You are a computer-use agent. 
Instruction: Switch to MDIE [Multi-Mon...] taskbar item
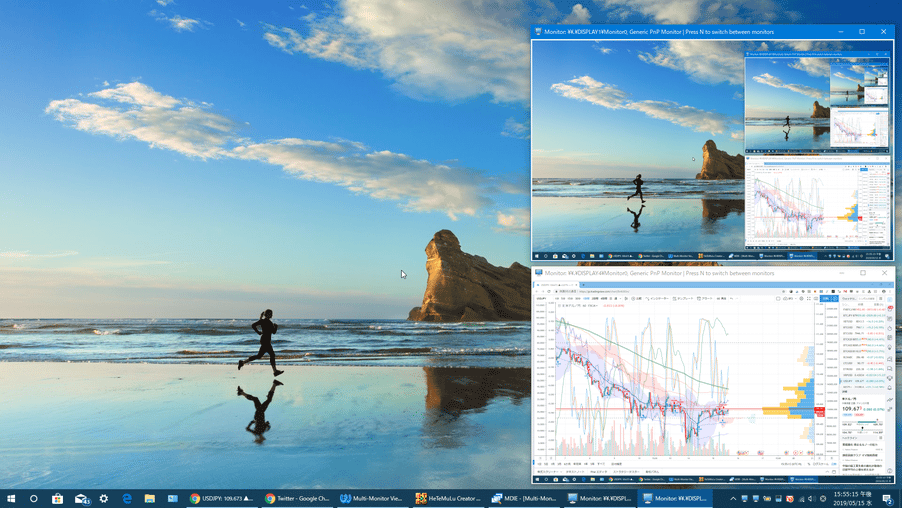point(523,498)
